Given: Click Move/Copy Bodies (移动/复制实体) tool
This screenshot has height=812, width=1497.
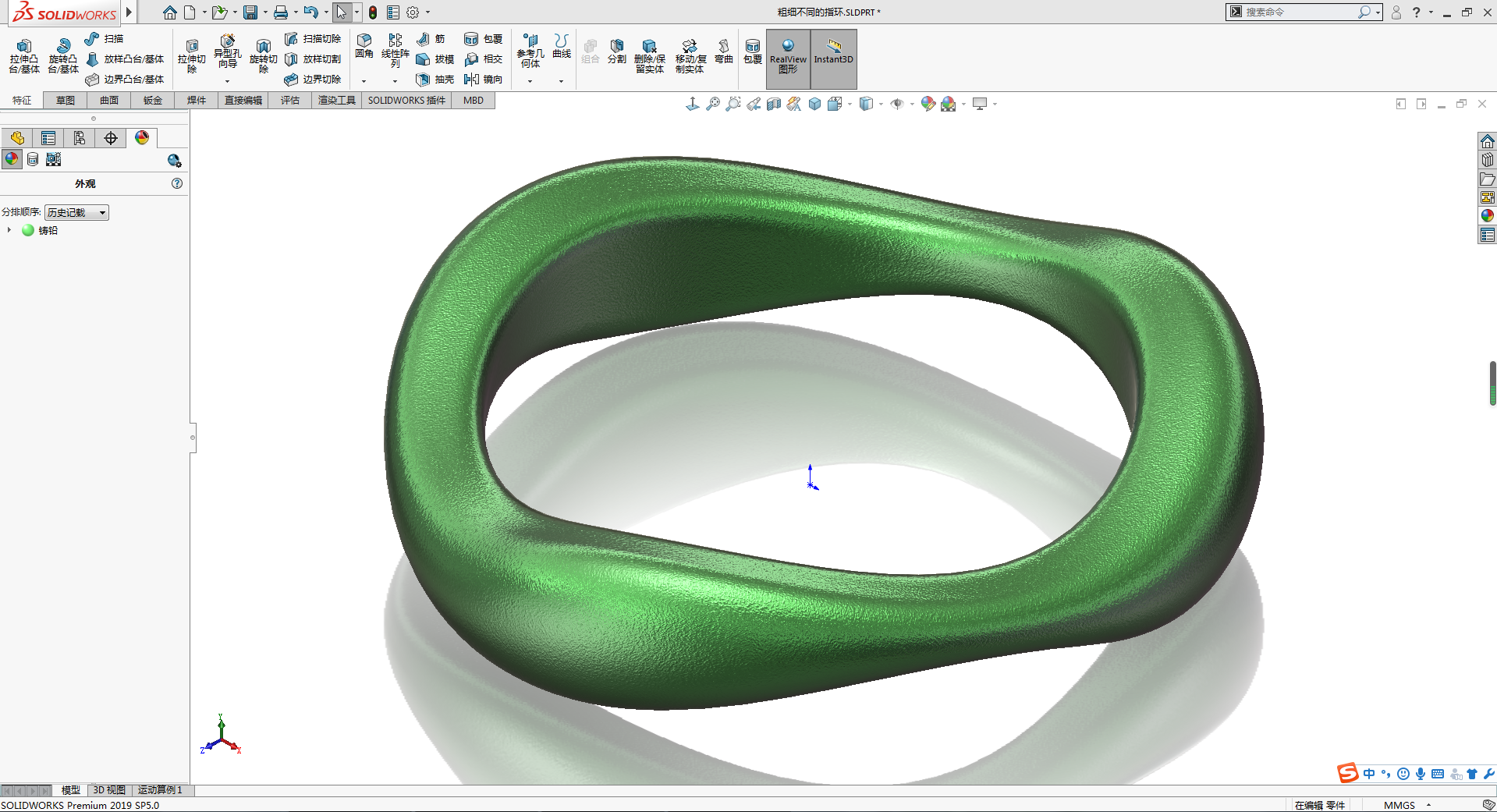Looking at the screenshot, I should 690,56.
